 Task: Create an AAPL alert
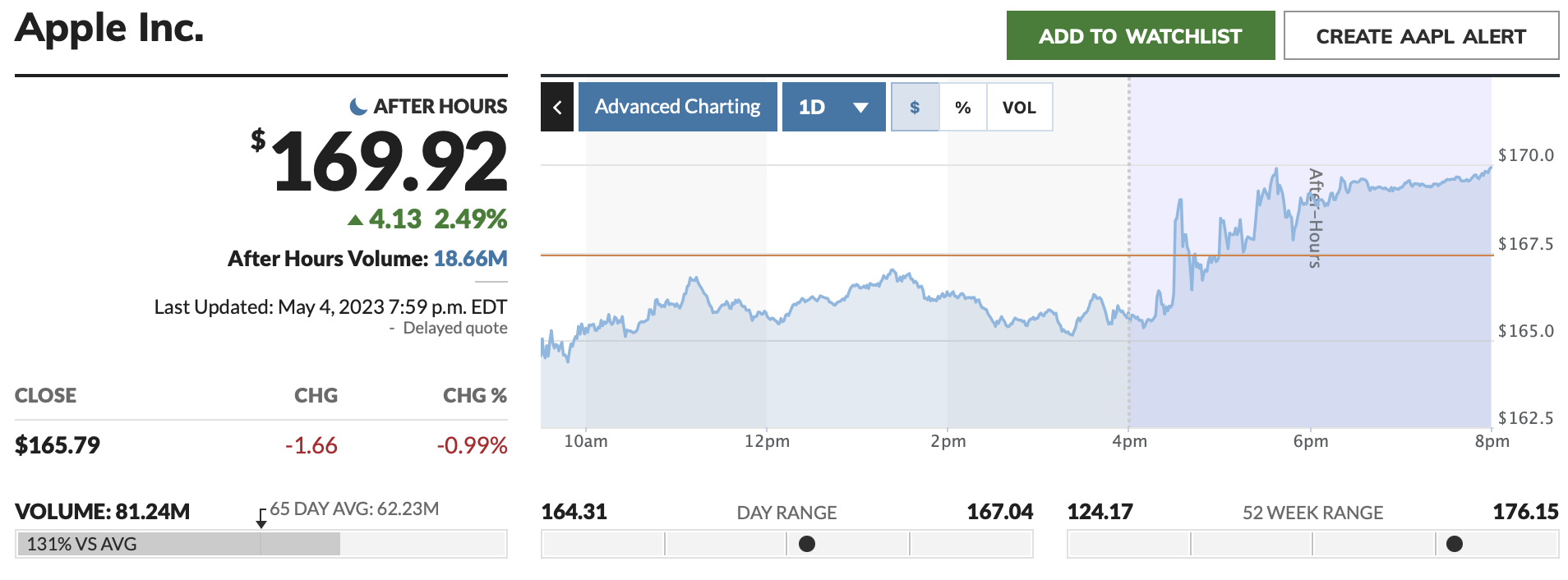[x=1420, y=36]
